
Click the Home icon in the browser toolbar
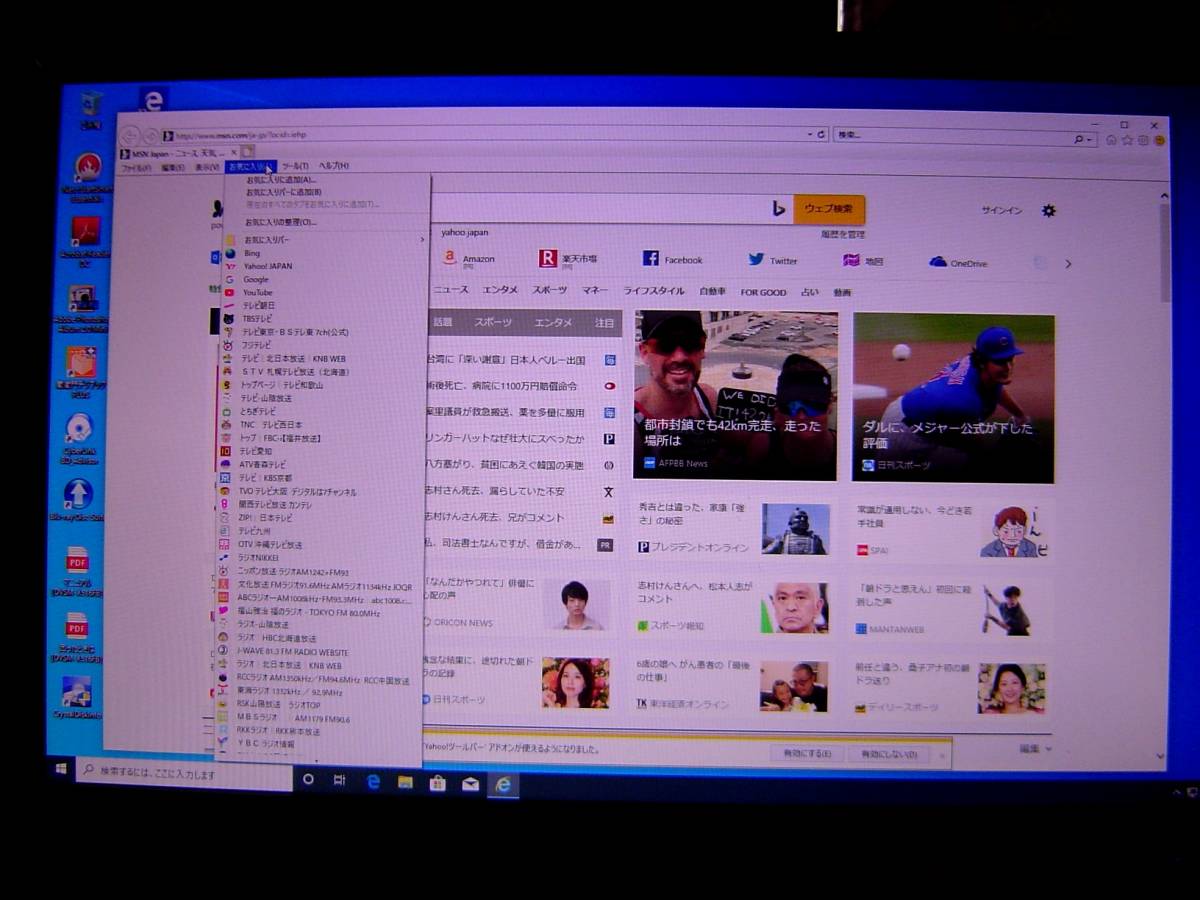tap(1112, 140)
